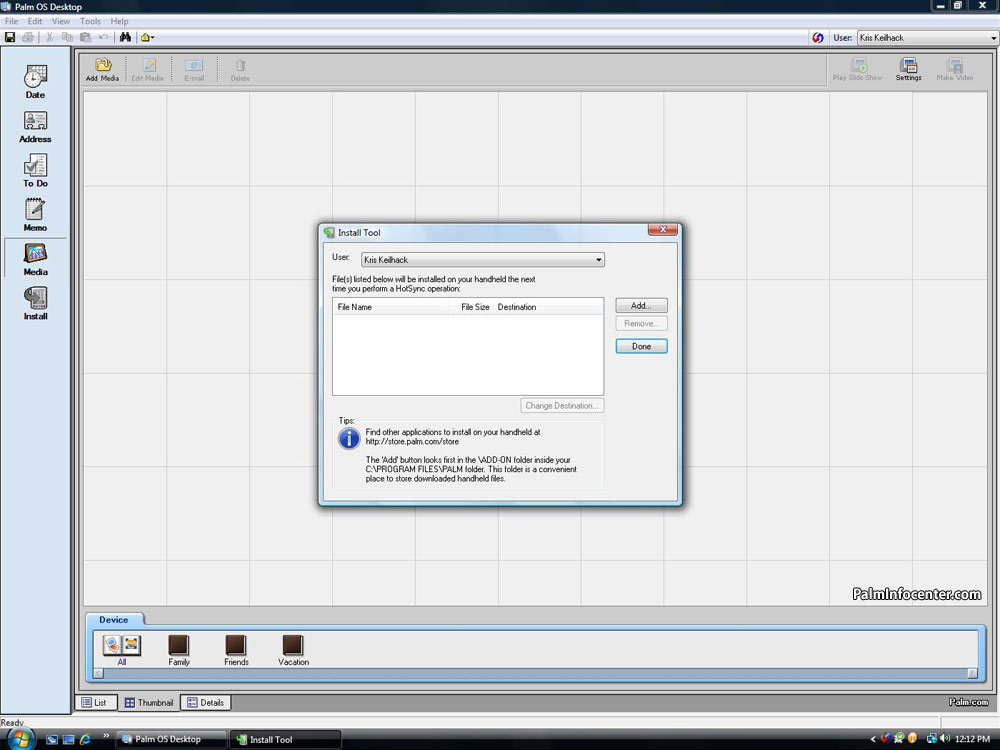1000x750 pixels.
Task: Click the Cut scissors icon in the toolbar
Action: (x=49, y=38)
